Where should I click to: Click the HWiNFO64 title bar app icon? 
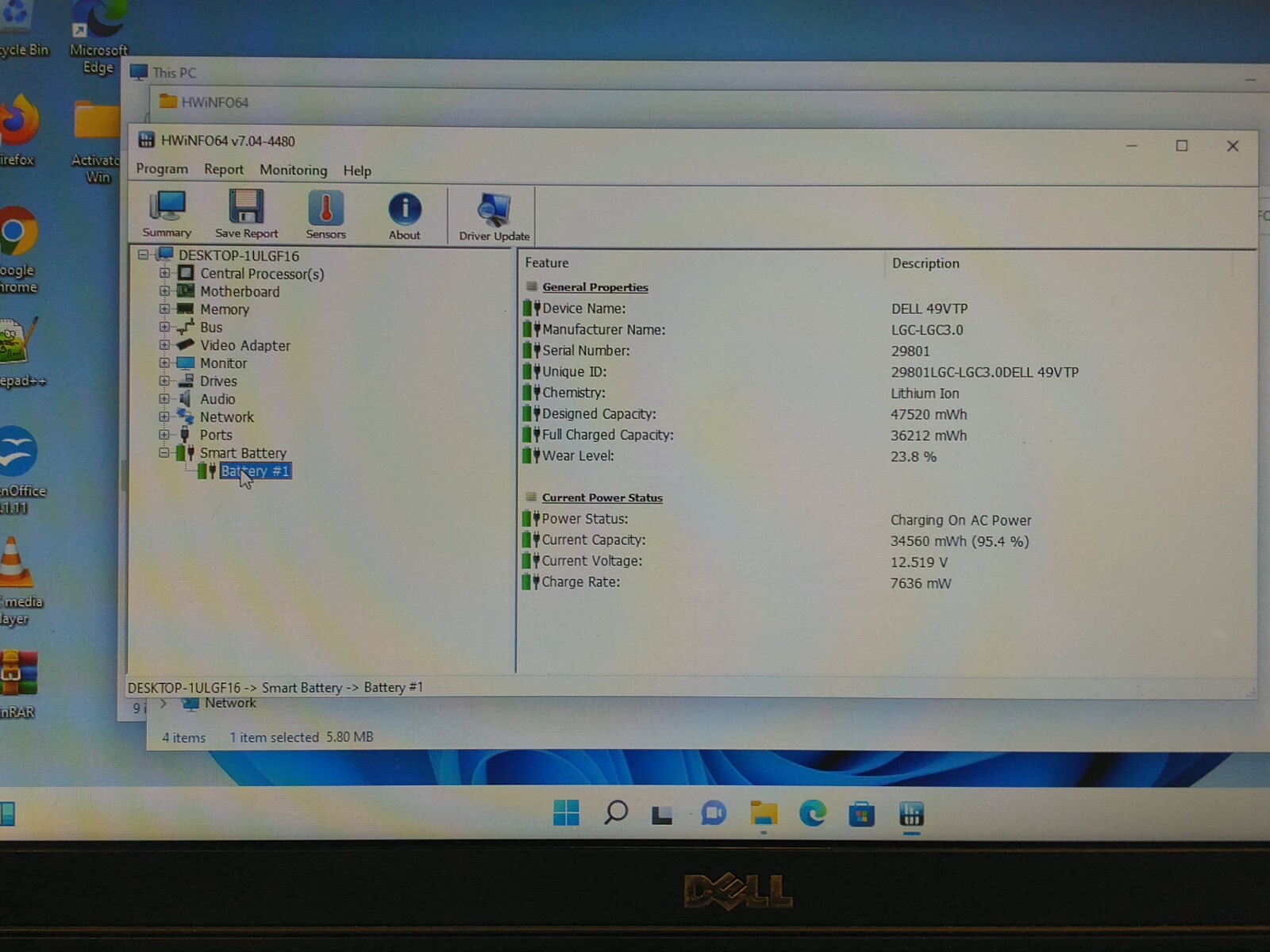click(146, 140)
